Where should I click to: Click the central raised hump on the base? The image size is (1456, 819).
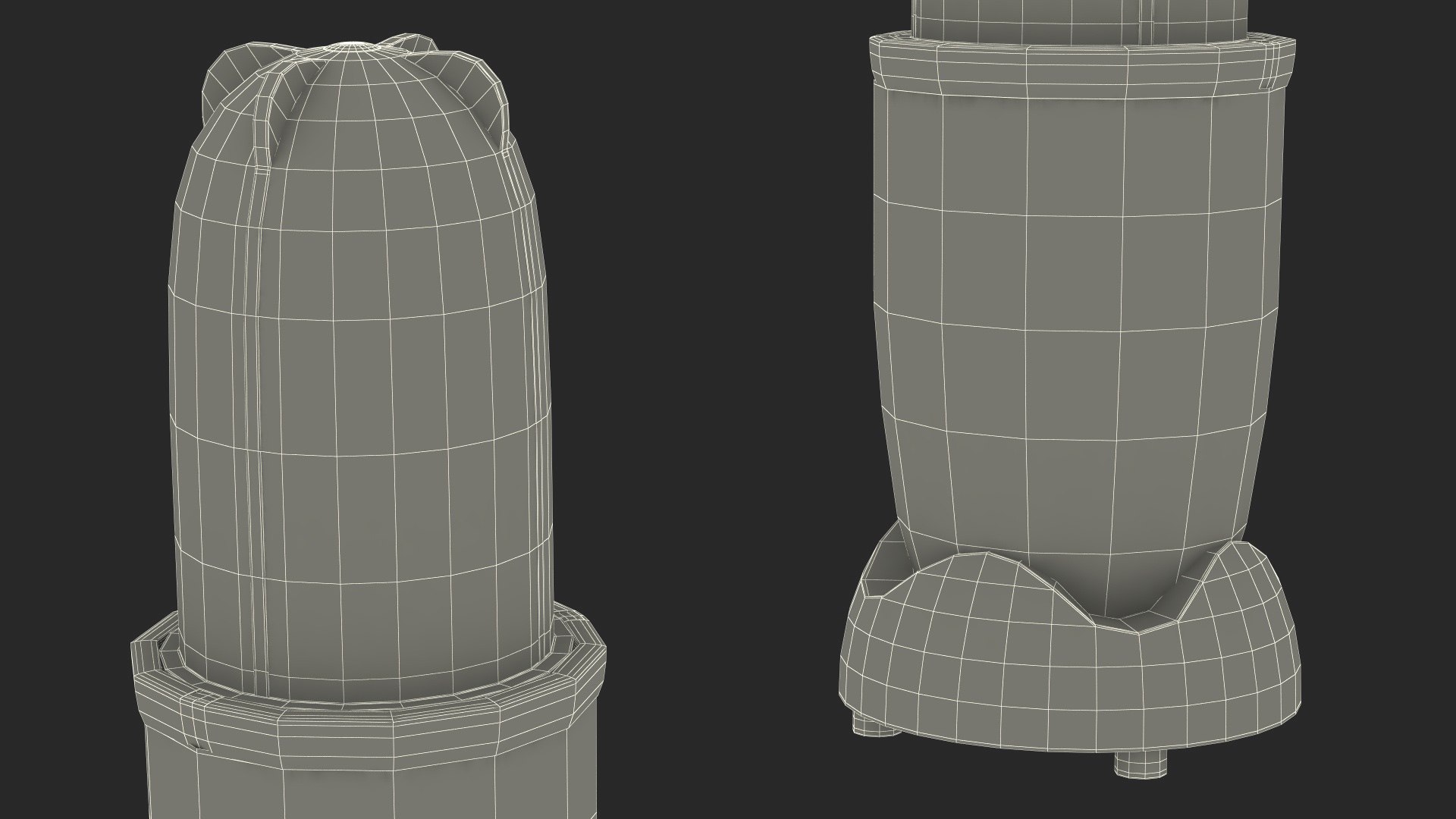pyautogui.click(x=986, y=576)
